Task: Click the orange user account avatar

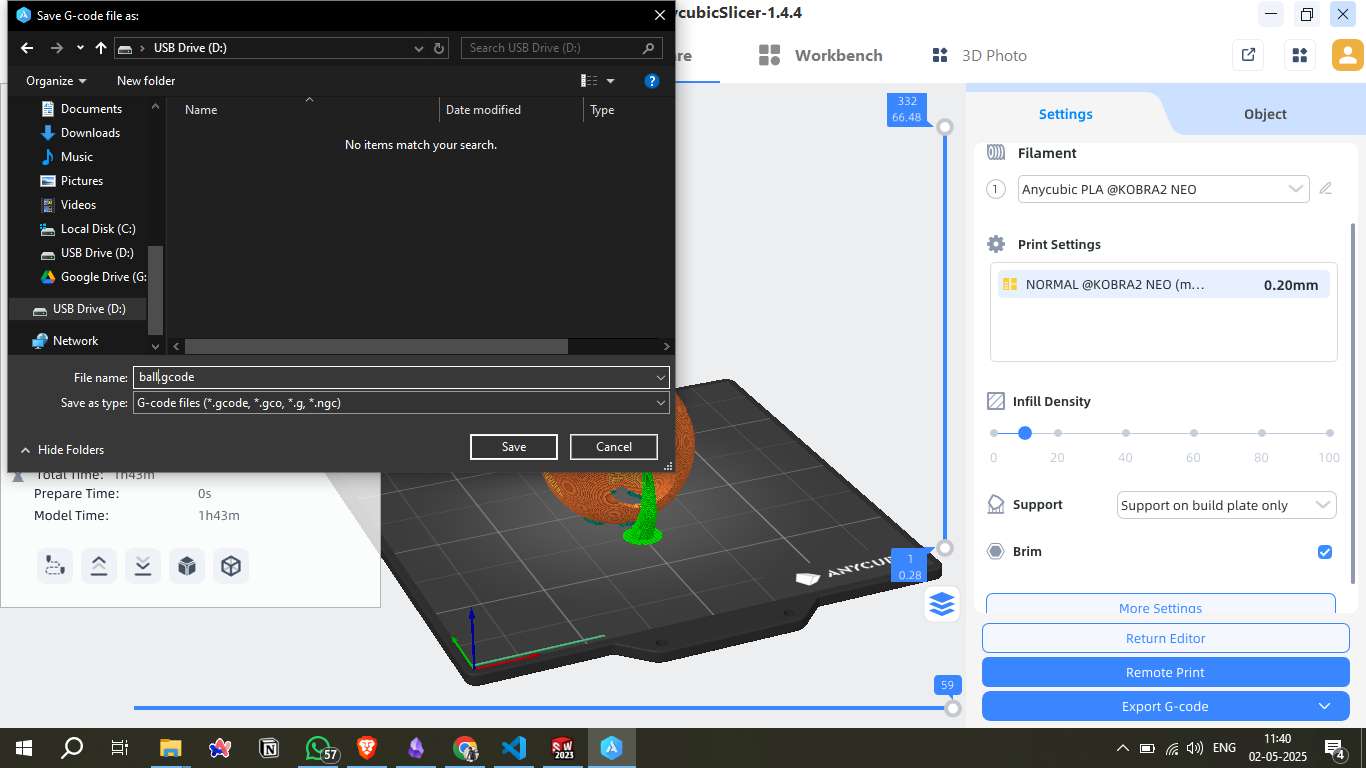Action: pyautogui.click(x=1348, y=55)
